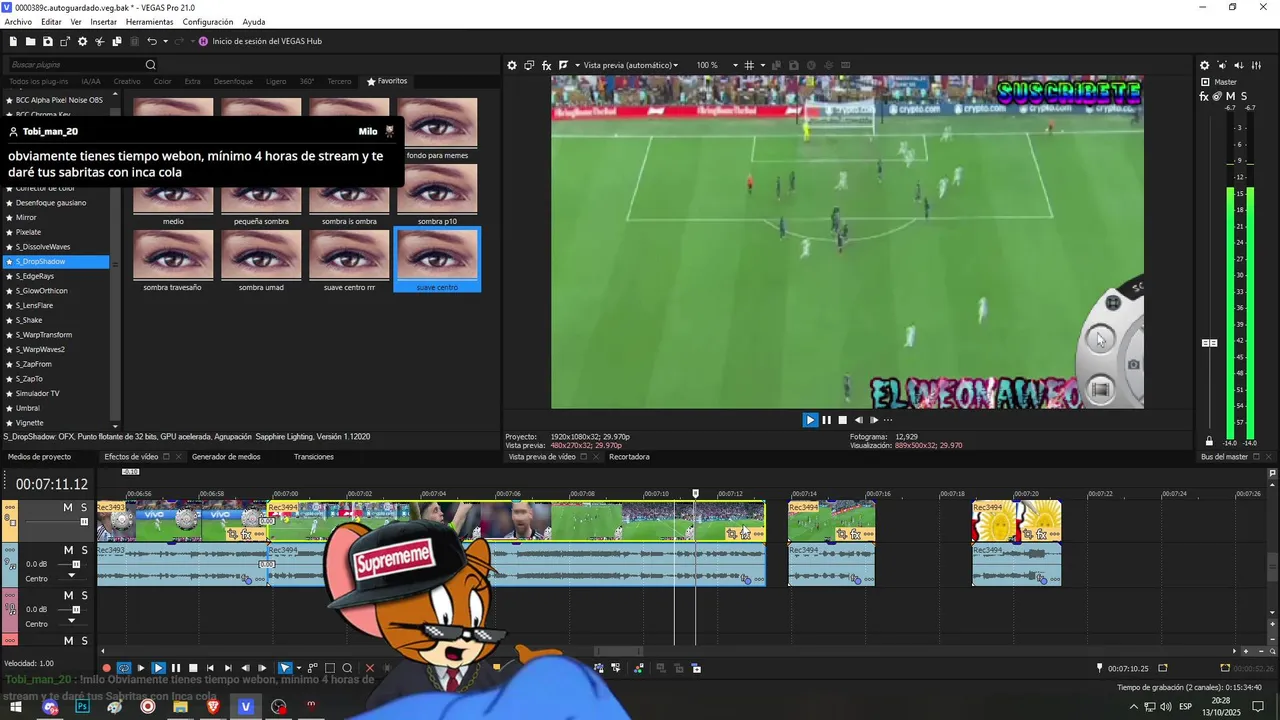Select the 'suave centro' preset thumbnail
1280x720 pixels.
tap(437, 260)
